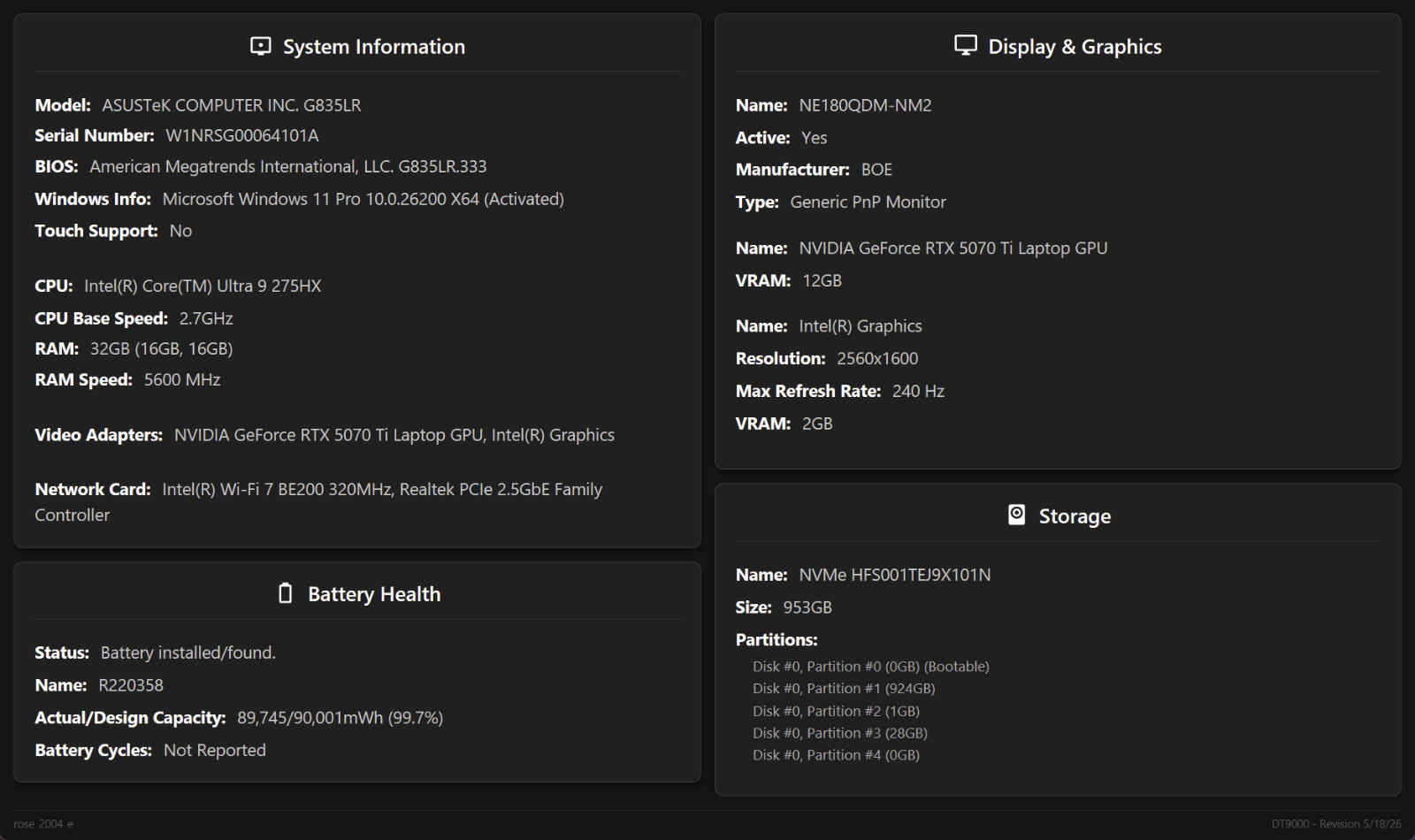The height and width of the screenshot is (840, 1415).
Task: Click the Active value "Yes"
Action: click(x=815, y=138)
